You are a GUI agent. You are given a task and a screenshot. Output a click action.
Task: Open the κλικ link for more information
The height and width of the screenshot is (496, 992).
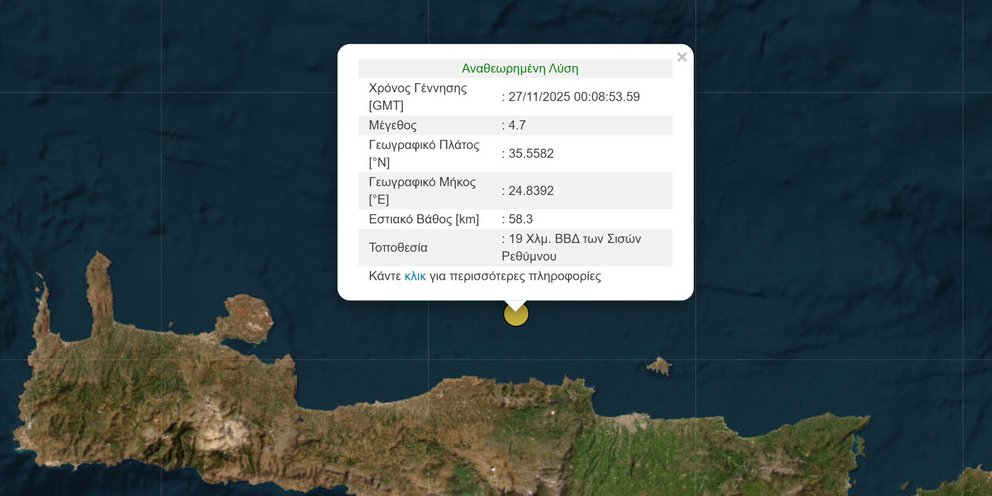(415, 276)
